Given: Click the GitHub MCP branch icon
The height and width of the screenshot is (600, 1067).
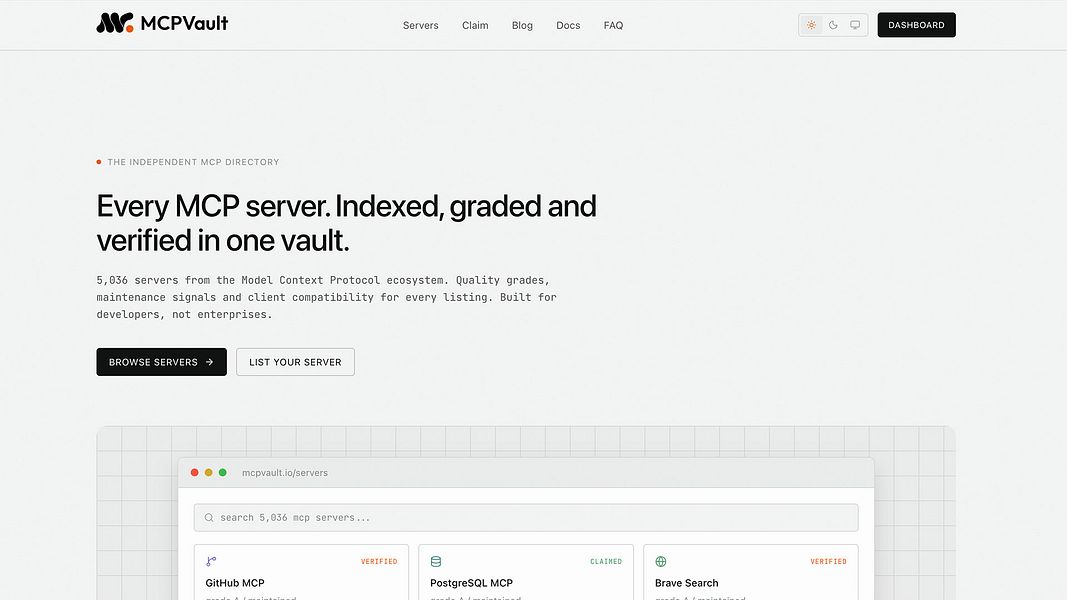Looking at the screenshot, I should pos(211,561).
